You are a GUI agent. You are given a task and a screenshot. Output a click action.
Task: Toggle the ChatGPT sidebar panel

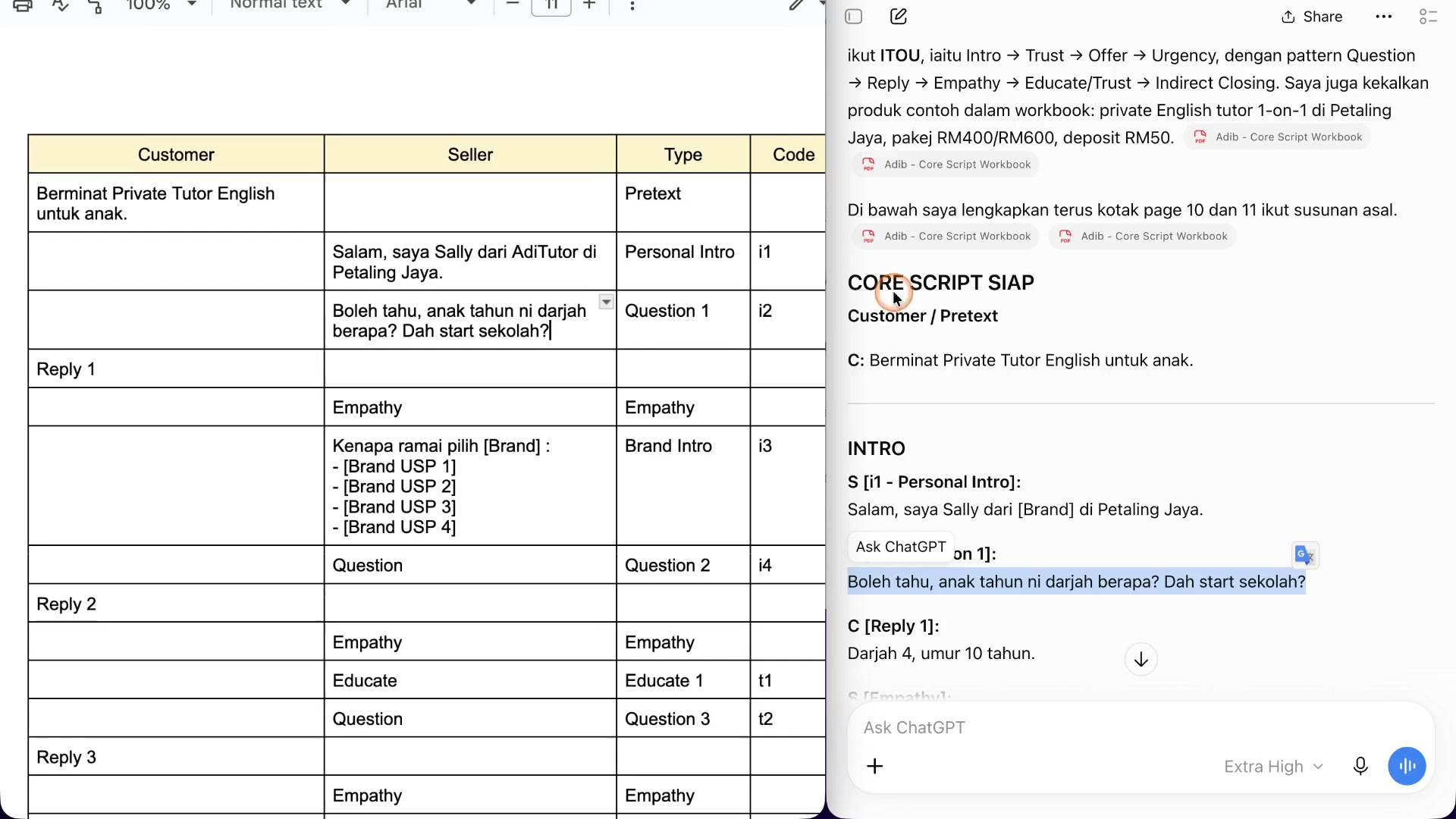click(x=854, y=17)
